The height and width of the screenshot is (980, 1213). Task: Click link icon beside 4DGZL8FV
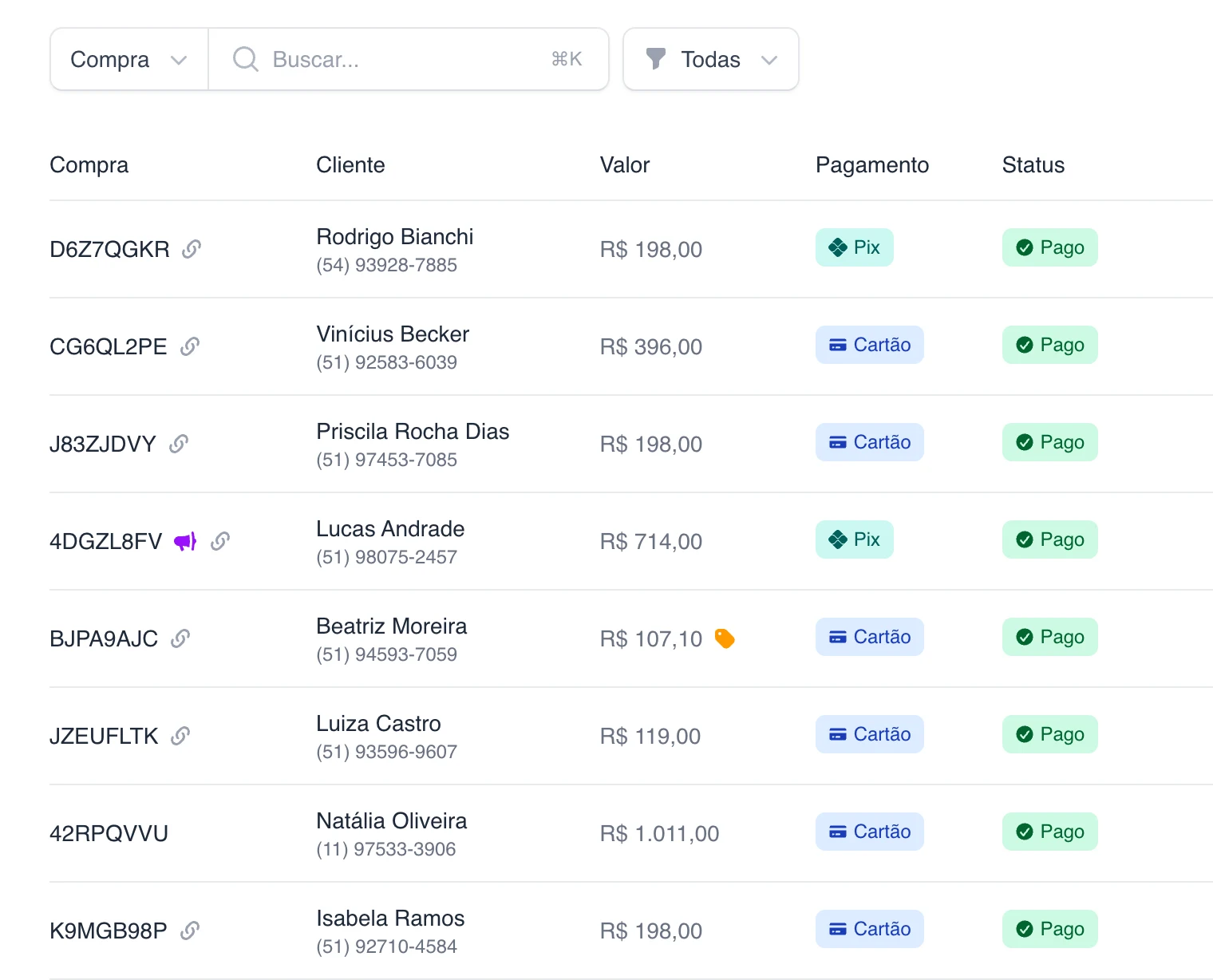220,541
